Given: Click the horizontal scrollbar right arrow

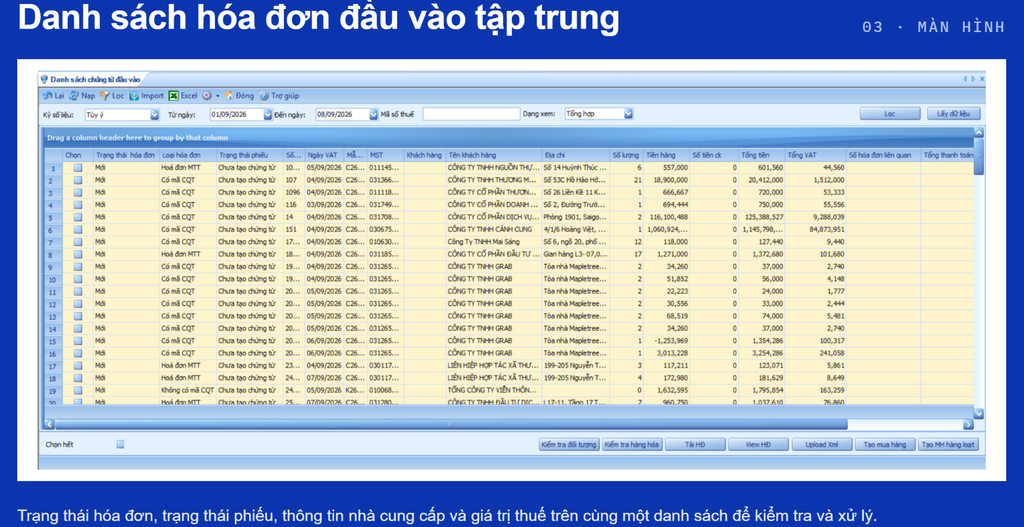Looking at the screenshot, I should [968, 424].
